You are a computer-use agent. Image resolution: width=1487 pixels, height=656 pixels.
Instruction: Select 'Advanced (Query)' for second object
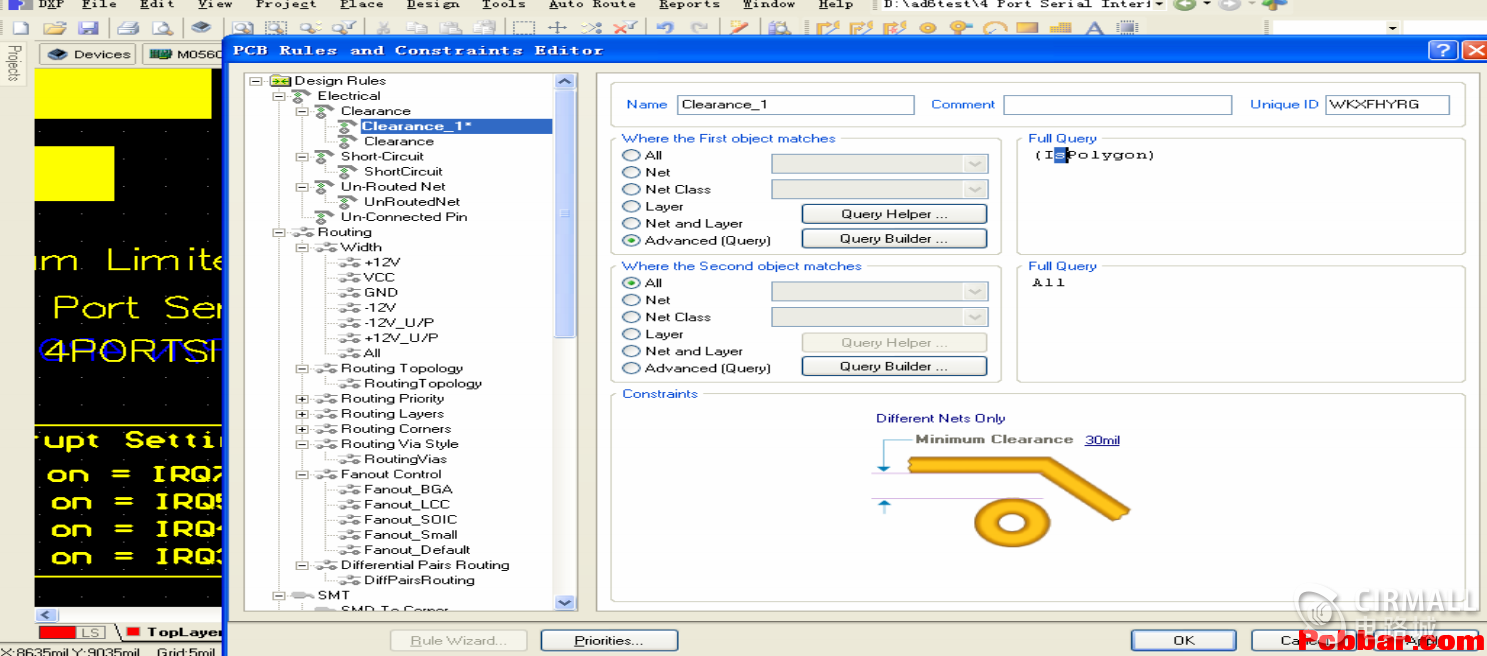[x=631, y=368]
